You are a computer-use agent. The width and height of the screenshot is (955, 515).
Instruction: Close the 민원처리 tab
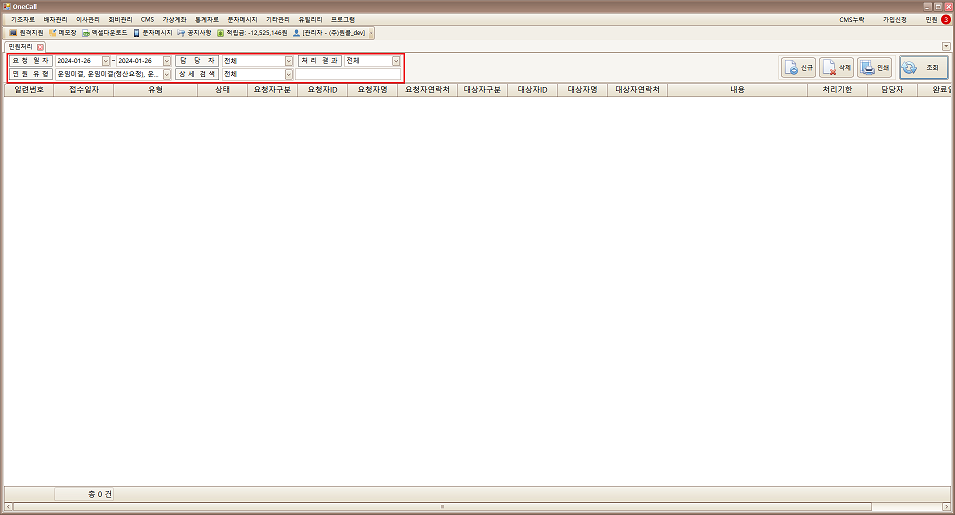click(41, 47)
